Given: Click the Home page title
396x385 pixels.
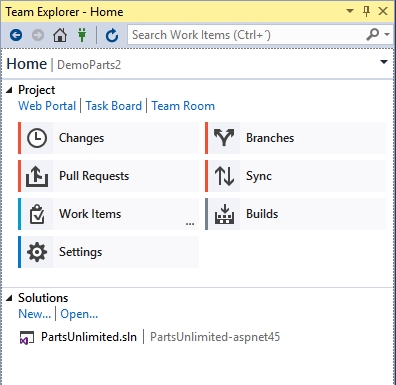Looking at the screenshot, I should 27,64.
